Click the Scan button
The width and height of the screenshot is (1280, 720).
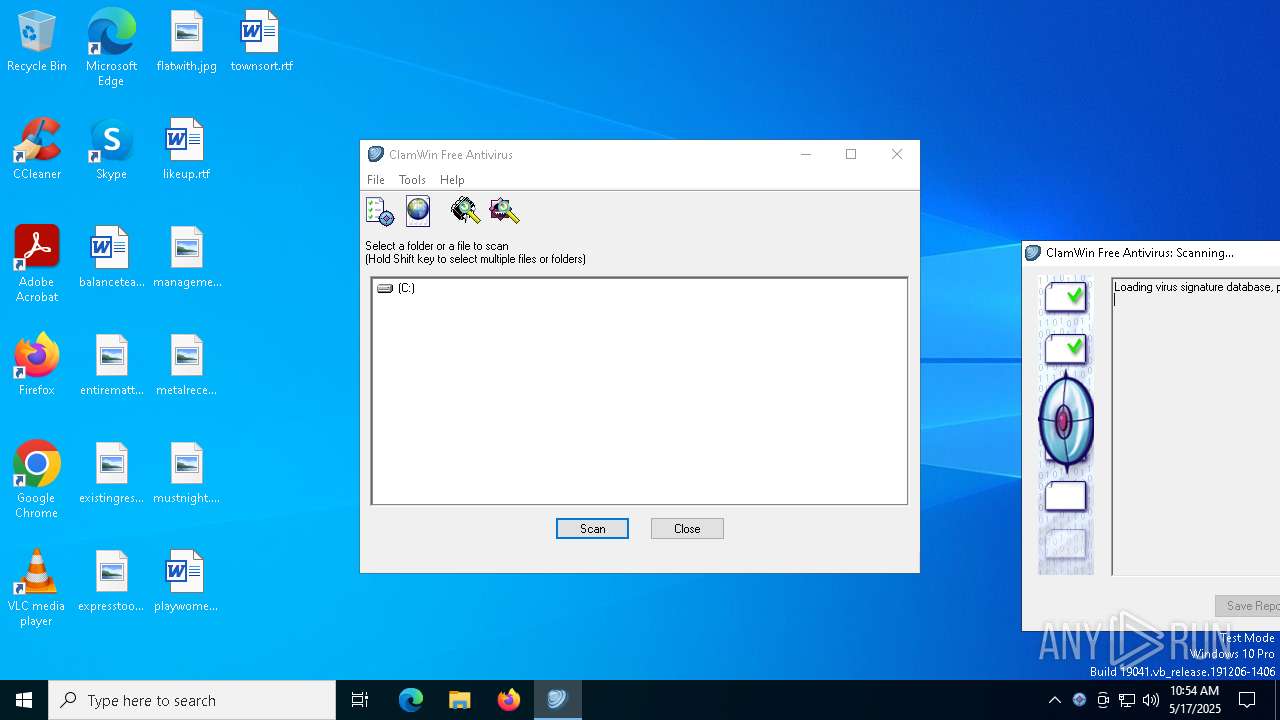coord(592,529)
